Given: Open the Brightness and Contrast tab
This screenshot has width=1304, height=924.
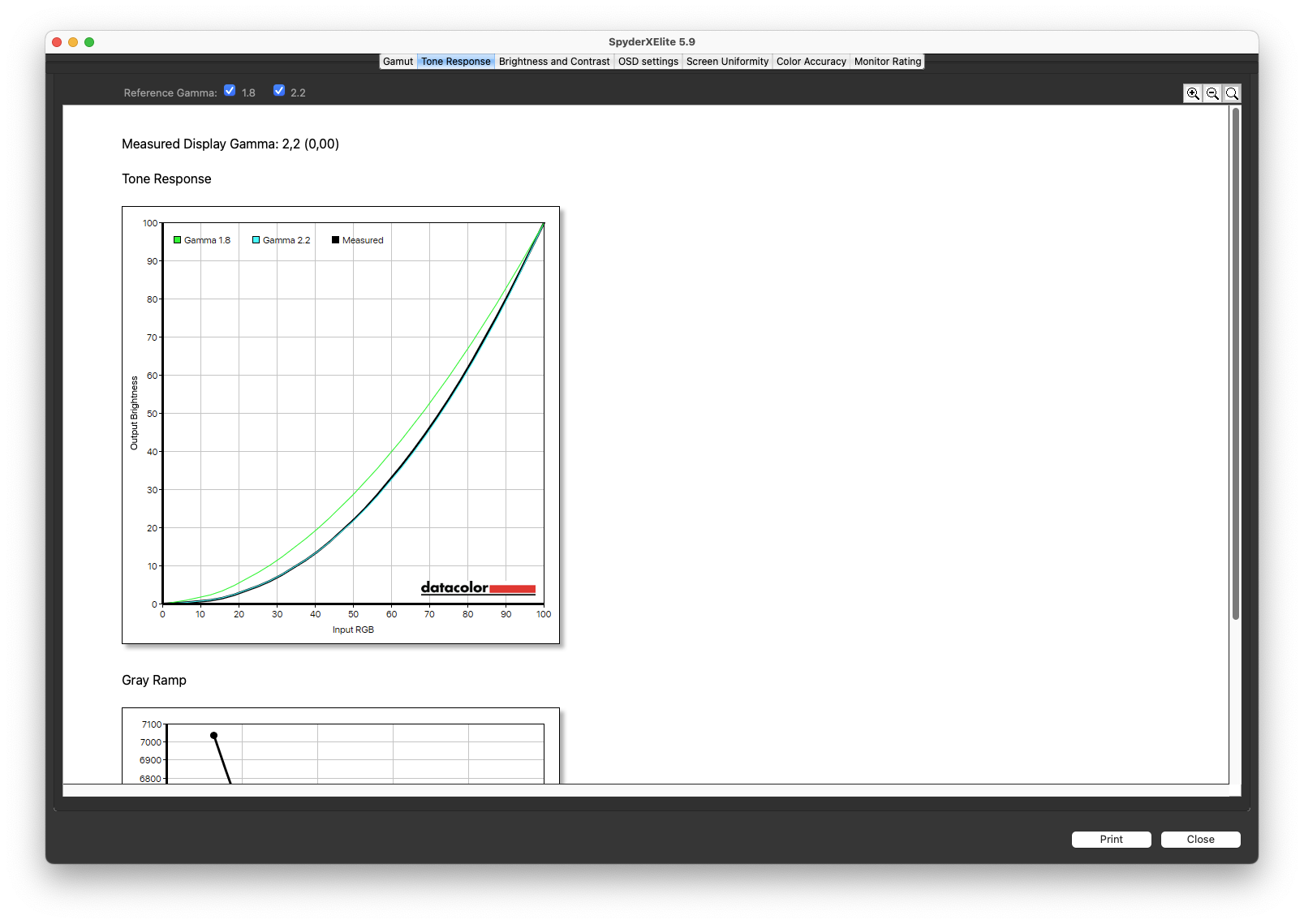Looking at the screenshot, I should tap(554, 62).
